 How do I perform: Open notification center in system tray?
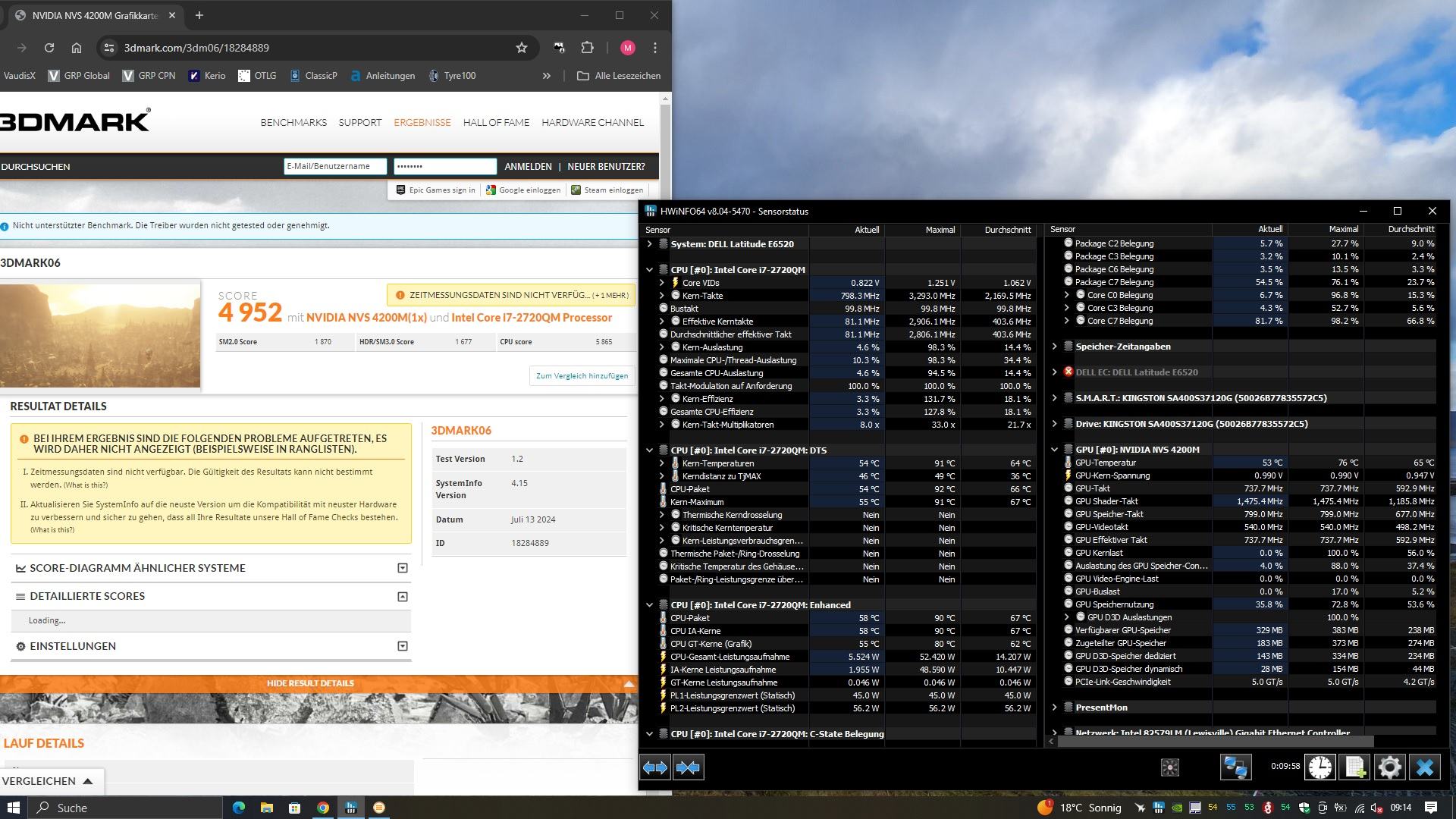[x=1431, y=808]
